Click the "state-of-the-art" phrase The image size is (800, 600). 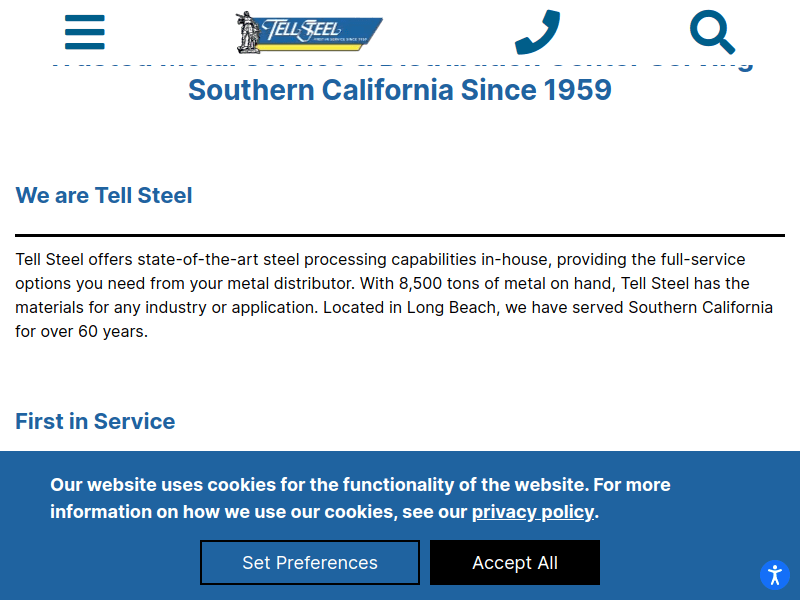(200, 259)
